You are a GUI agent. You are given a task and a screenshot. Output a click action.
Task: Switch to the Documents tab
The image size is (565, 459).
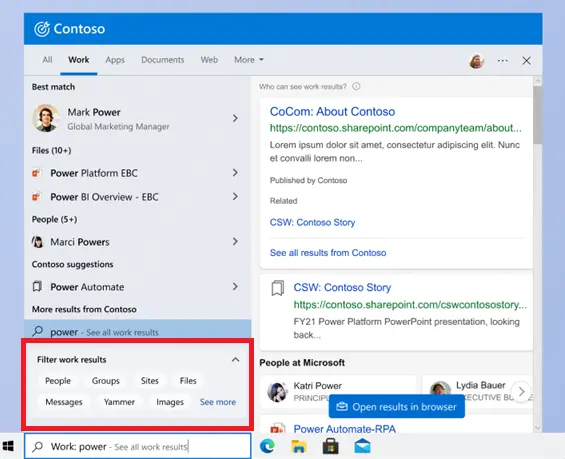(x=163, y=60)
